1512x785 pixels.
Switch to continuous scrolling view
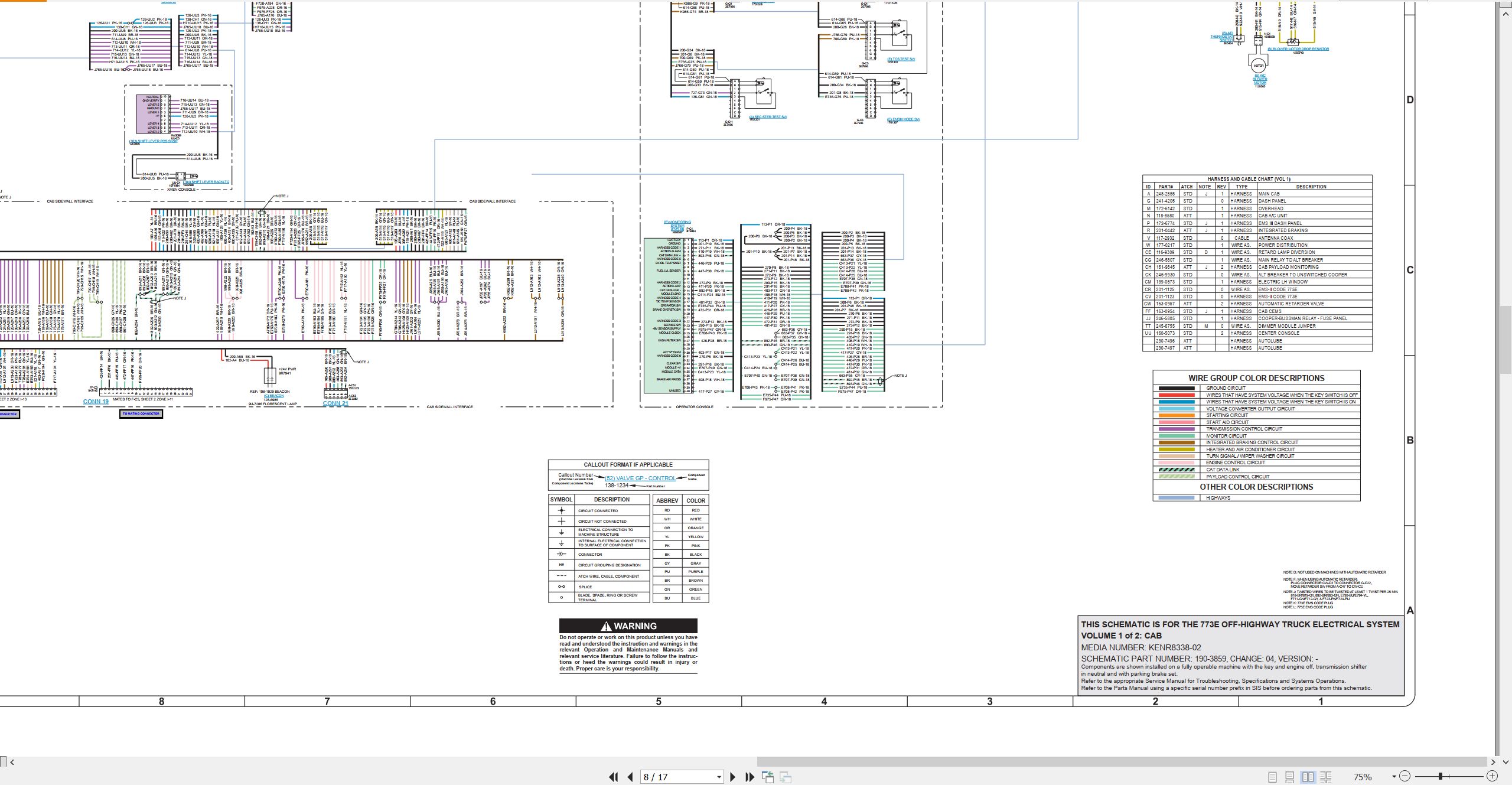tap(1290, 777)
